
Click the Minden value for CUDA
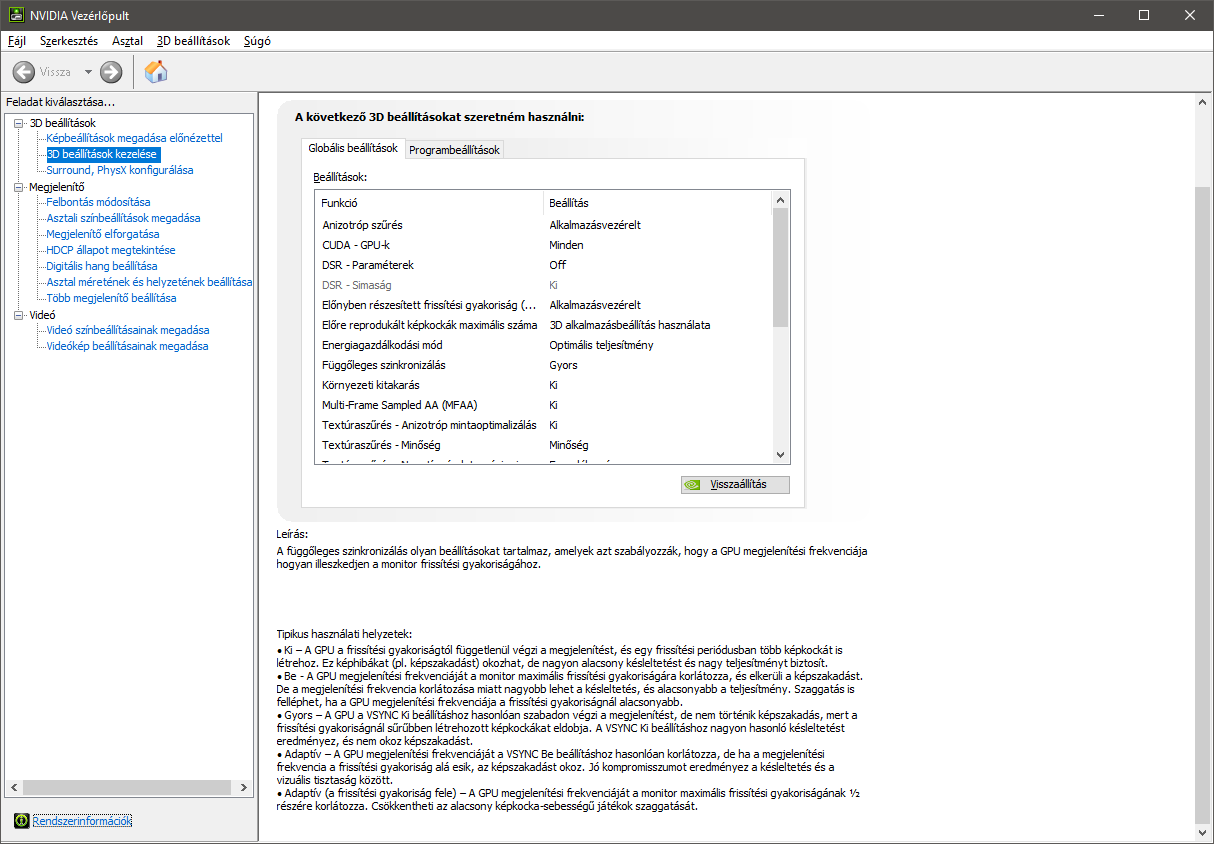pos(566,245)
